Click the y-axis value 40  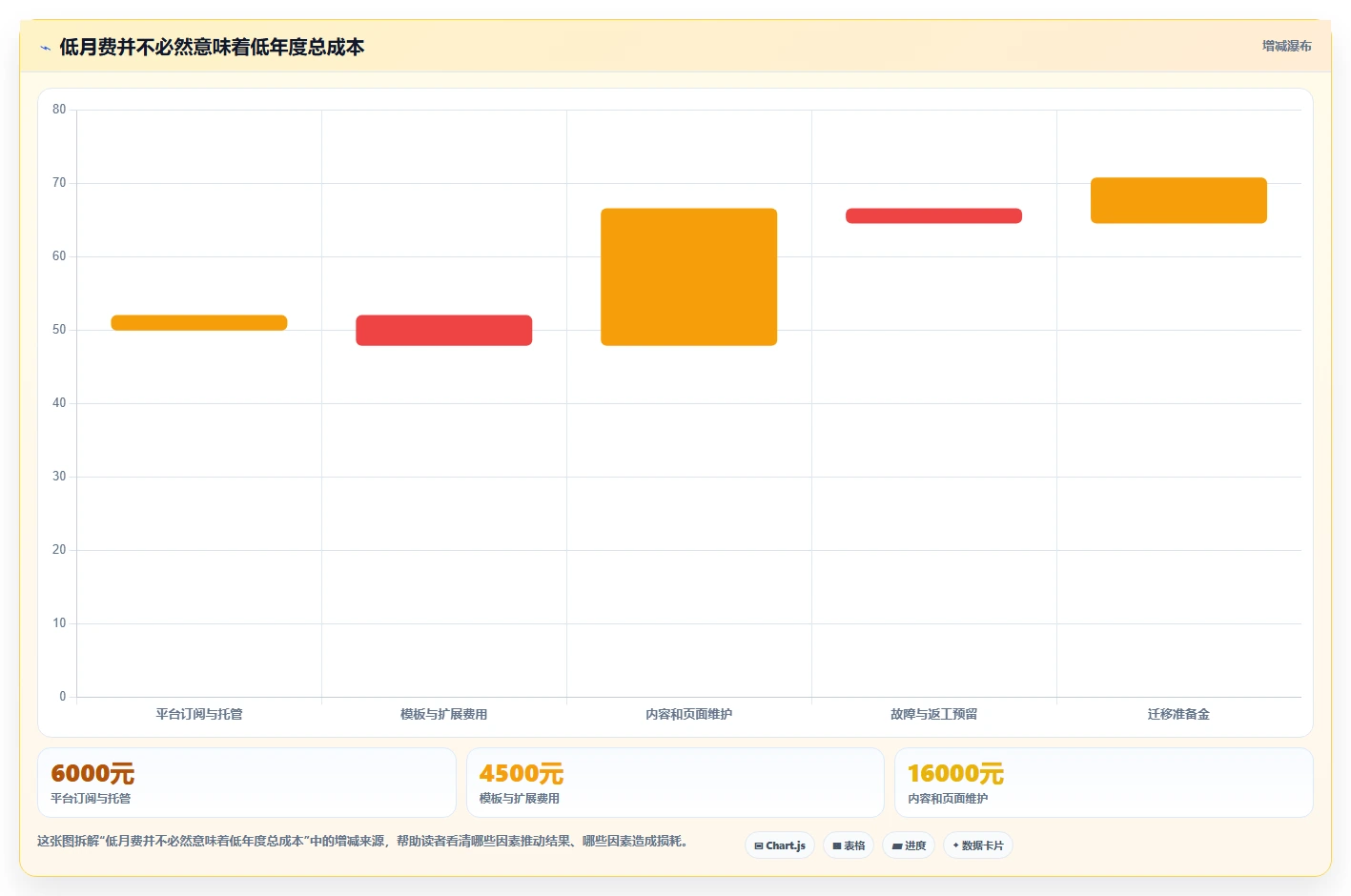pyautogui.click(x=59, y=403)
